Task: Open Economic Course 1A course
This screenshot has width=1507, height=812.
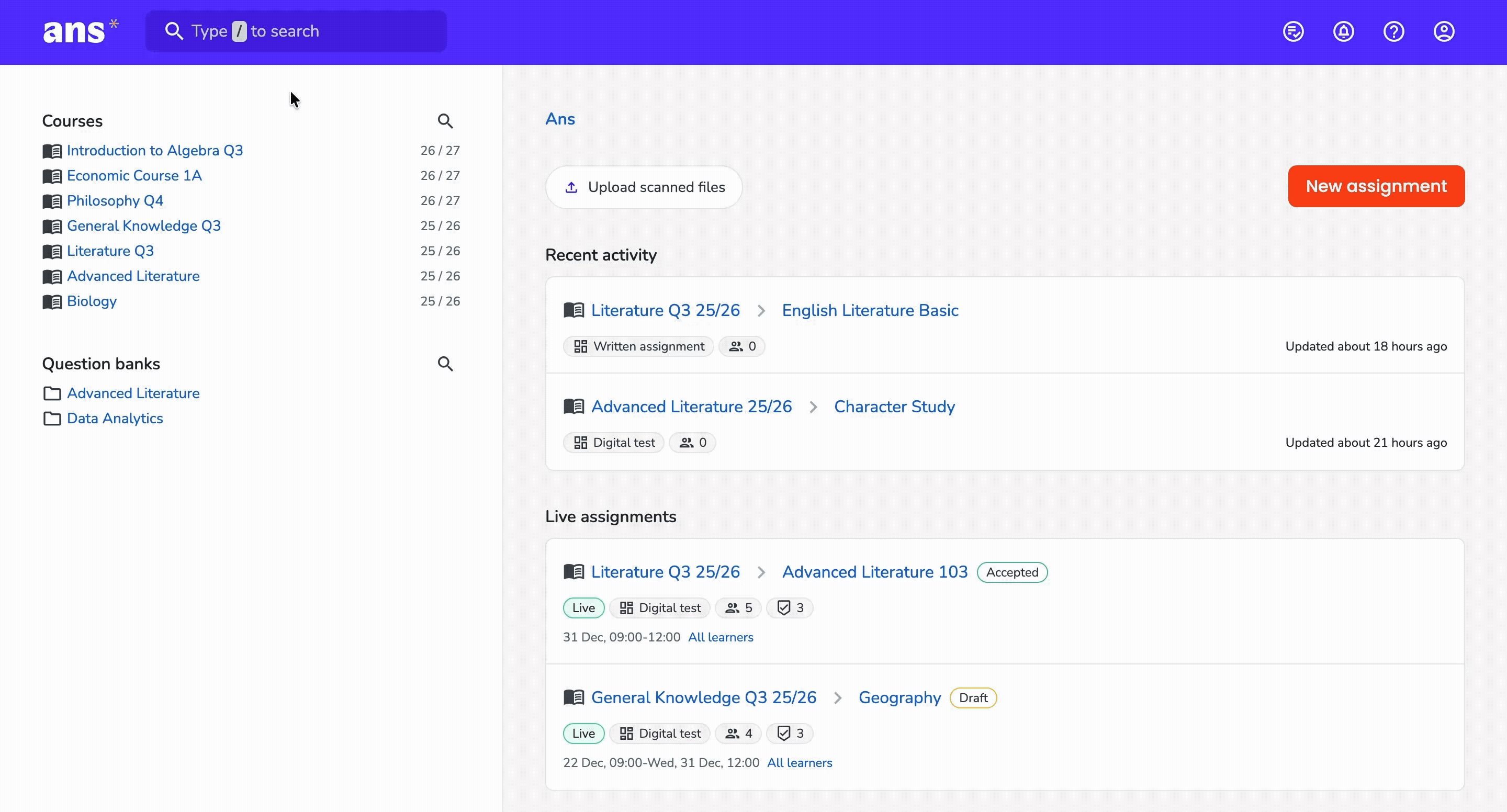Action: (x=134, y=175)
